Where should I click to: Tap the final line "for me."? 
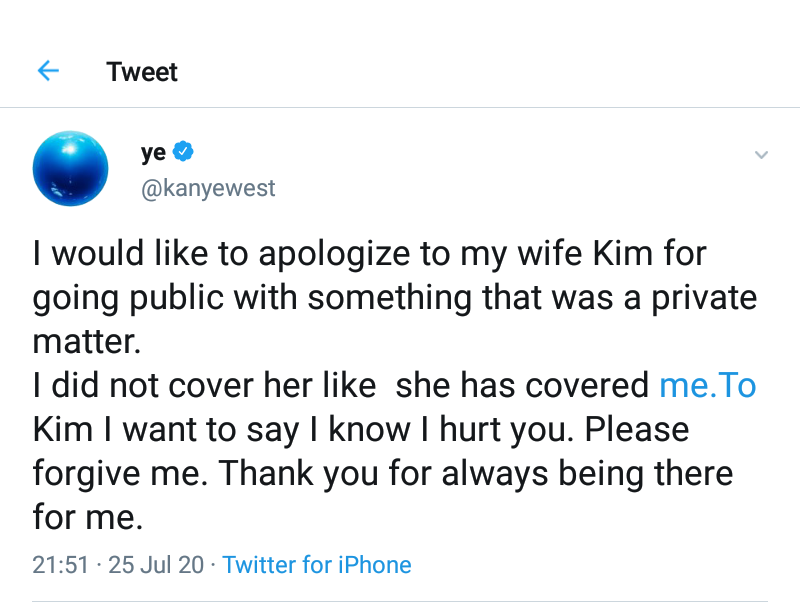(x=87, y=517)
